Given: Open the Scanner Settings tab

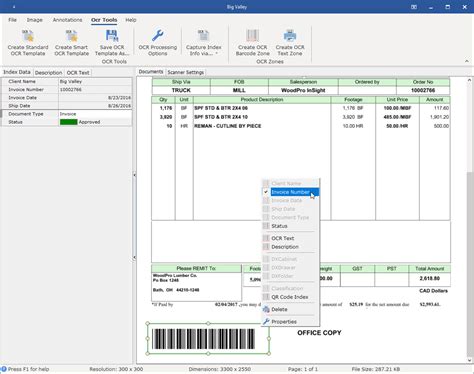Looking at the screenshot, I should tap(186, 72).
